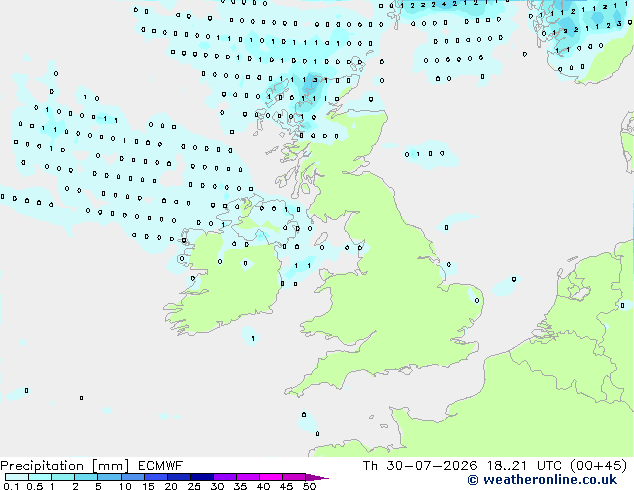Image resolution: width=634 pixels, height=490 pixels.
Task: Select the 40–45 mm bright magenta swatch
Action: [x=271, y=477]
